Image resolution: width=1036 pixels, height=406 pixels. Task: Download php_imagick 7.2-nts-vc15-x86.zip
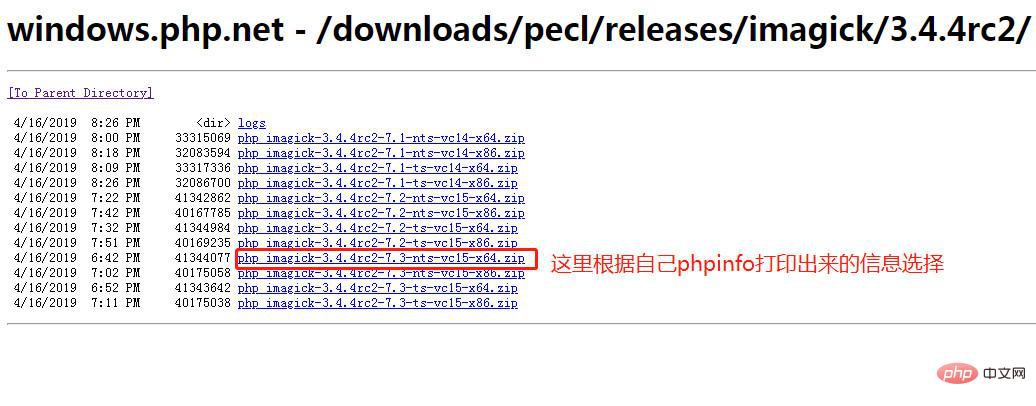pyautogui.click(x=381, y=214)
